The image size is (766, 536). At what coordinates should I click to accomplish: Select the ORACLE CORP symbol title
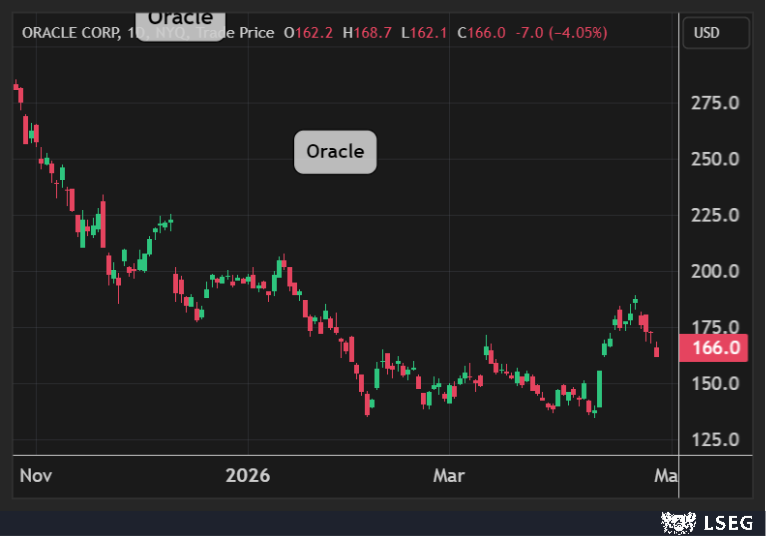click(x=69, y=33)
